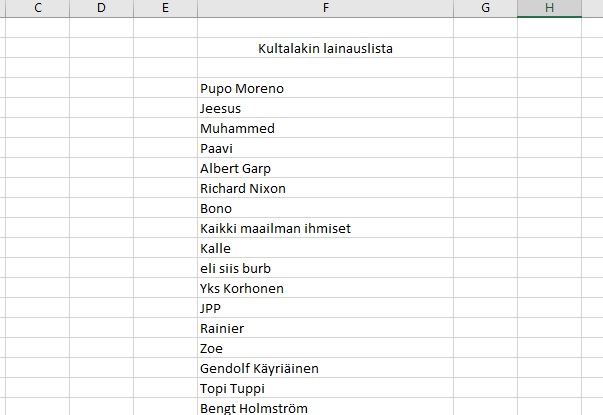Click the Richard Nixon cell
This screenshot has height=415, width=603.
[x=325, y=188]
